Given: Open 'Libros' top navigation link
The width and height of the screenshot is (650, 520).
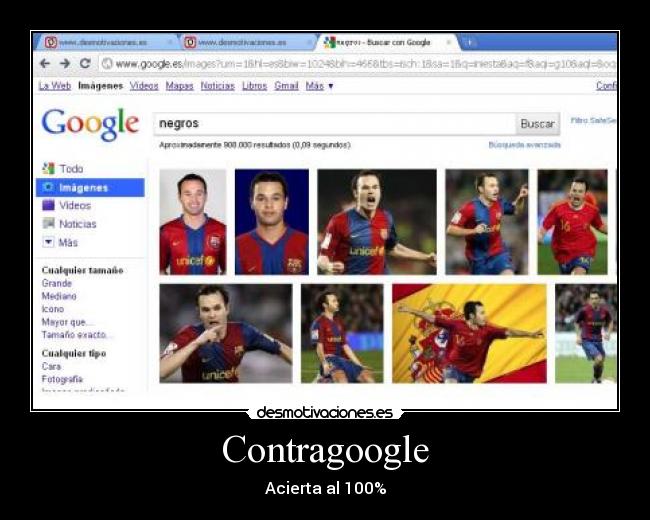Looking at the screenshot, I should (x=255, y=86).
